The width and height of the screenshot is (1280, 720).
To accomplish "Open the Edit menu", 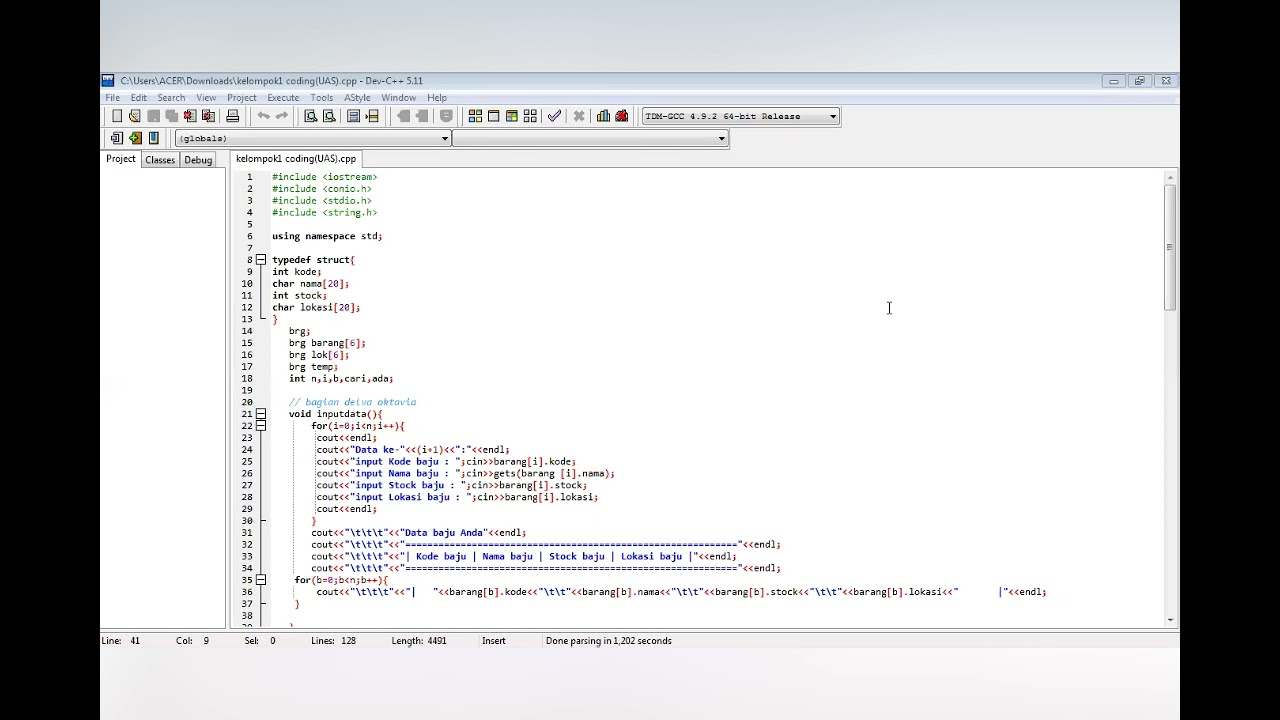I will coord(138,98).
